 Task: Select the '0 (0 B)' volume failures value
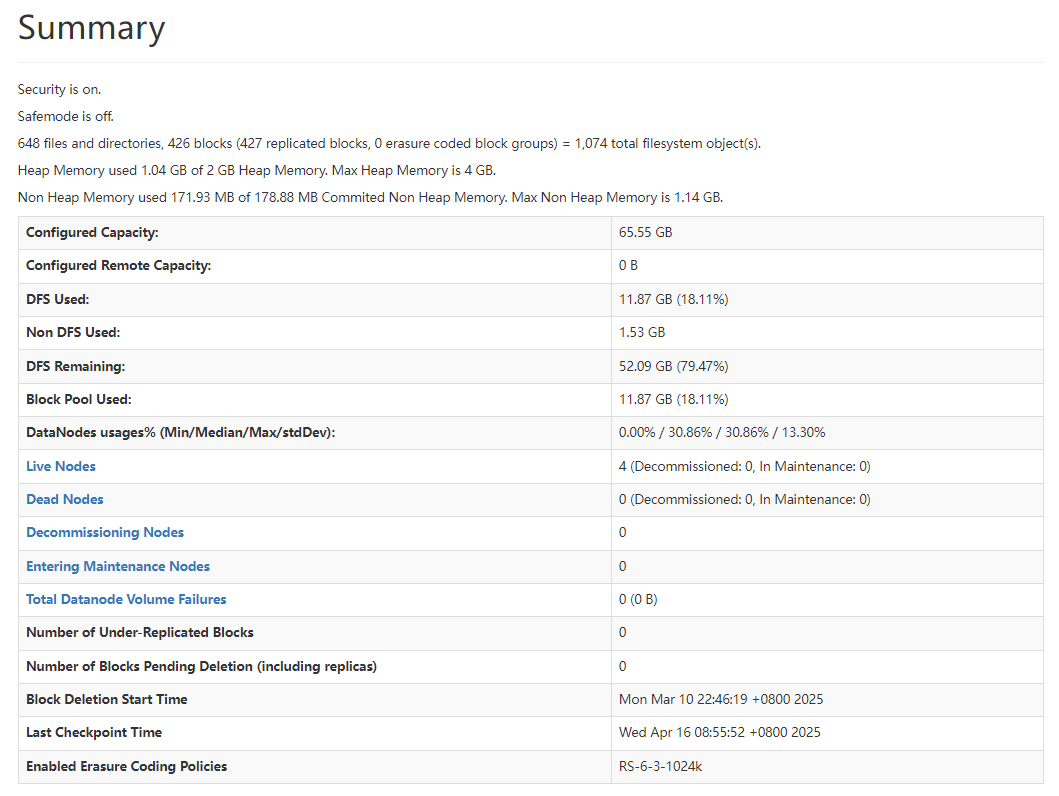pos(638,600)
